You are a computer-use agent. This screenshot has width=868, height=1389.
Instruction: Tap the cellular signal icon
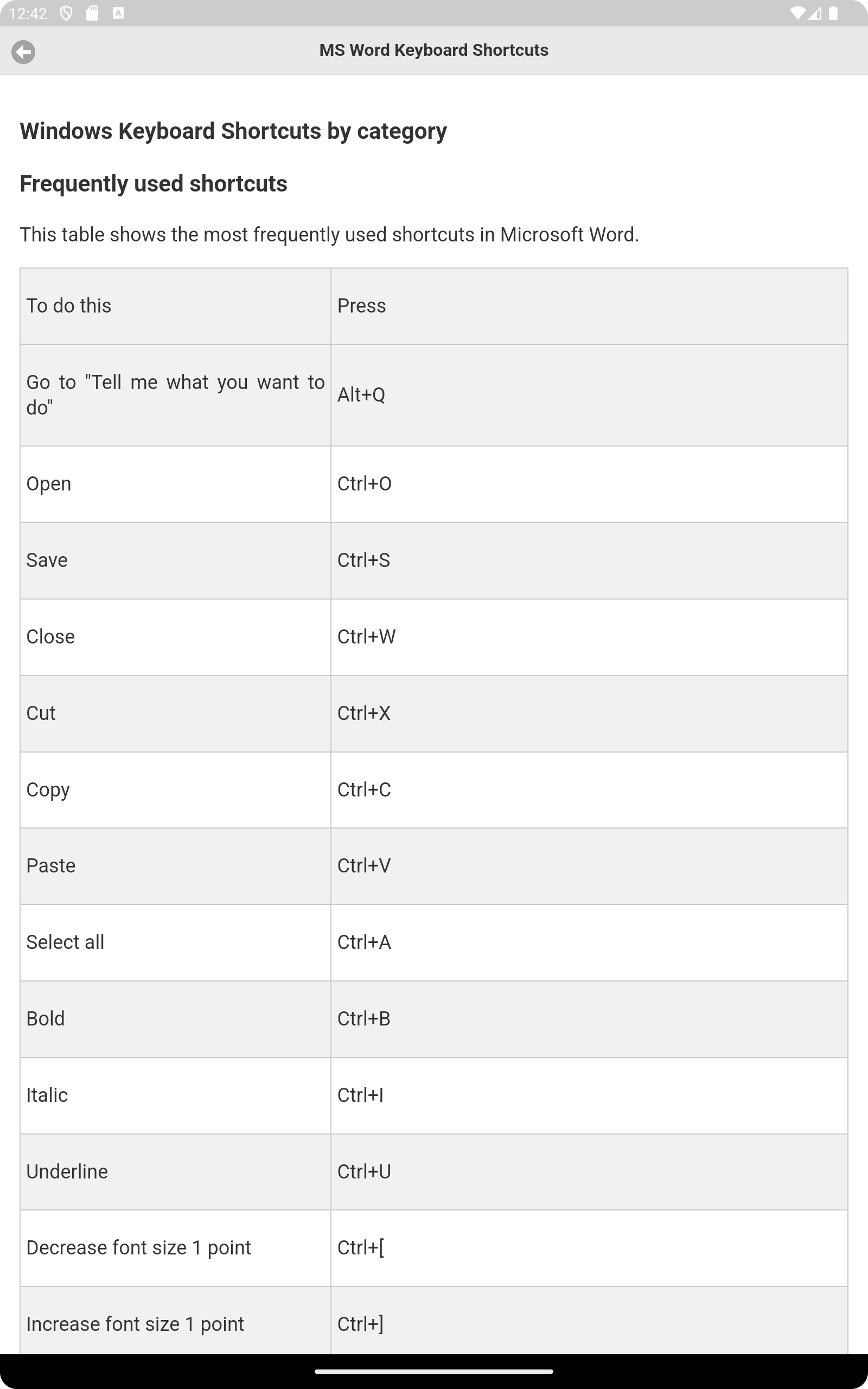815,13
